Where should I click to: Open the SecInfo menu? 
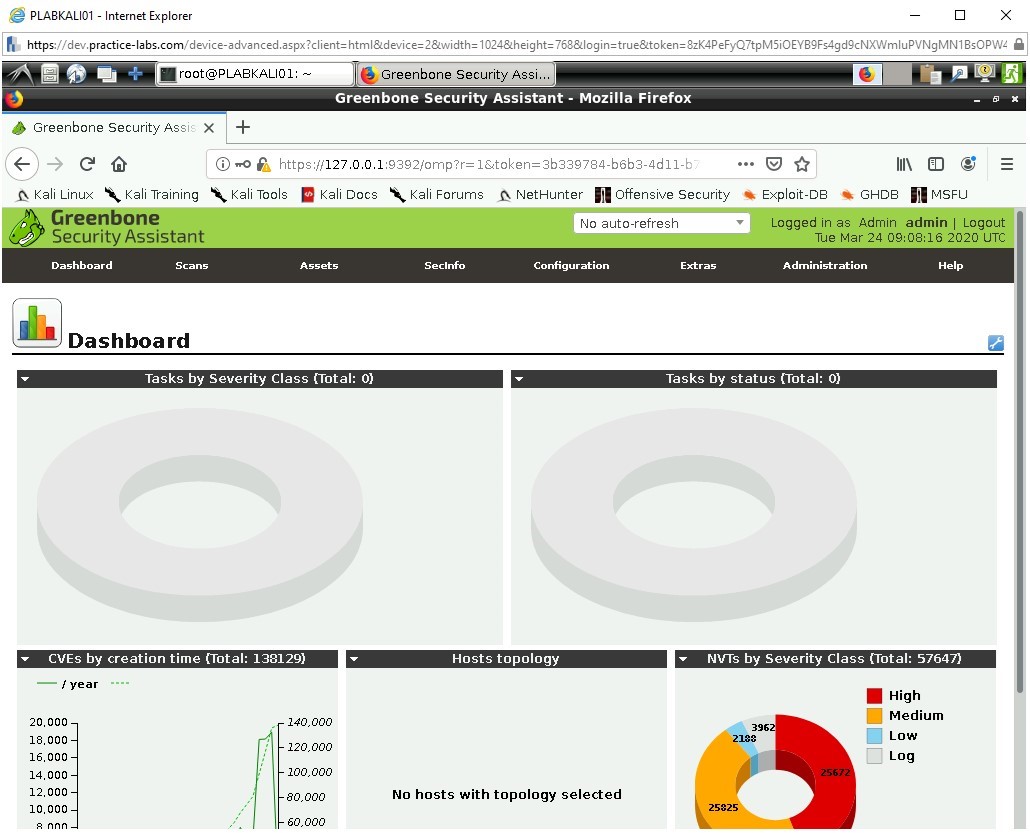(444, 265)
